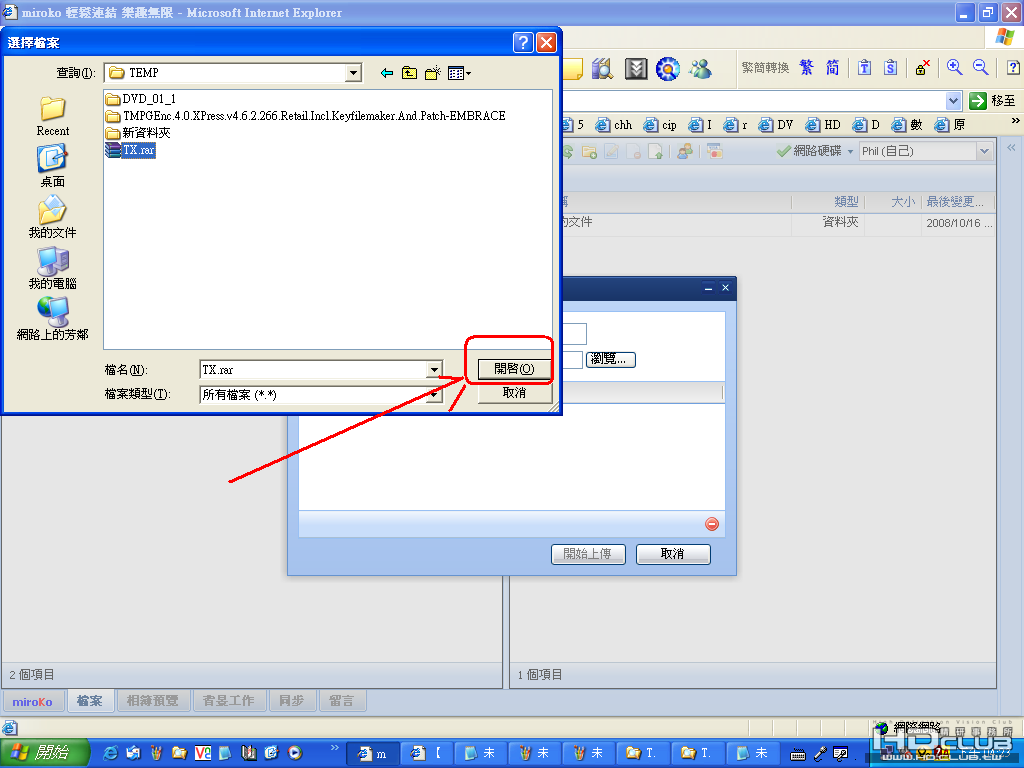Expand the TEMP look-in dropdown
Viewport: 1024px width, 768px height.
[353, 72]
